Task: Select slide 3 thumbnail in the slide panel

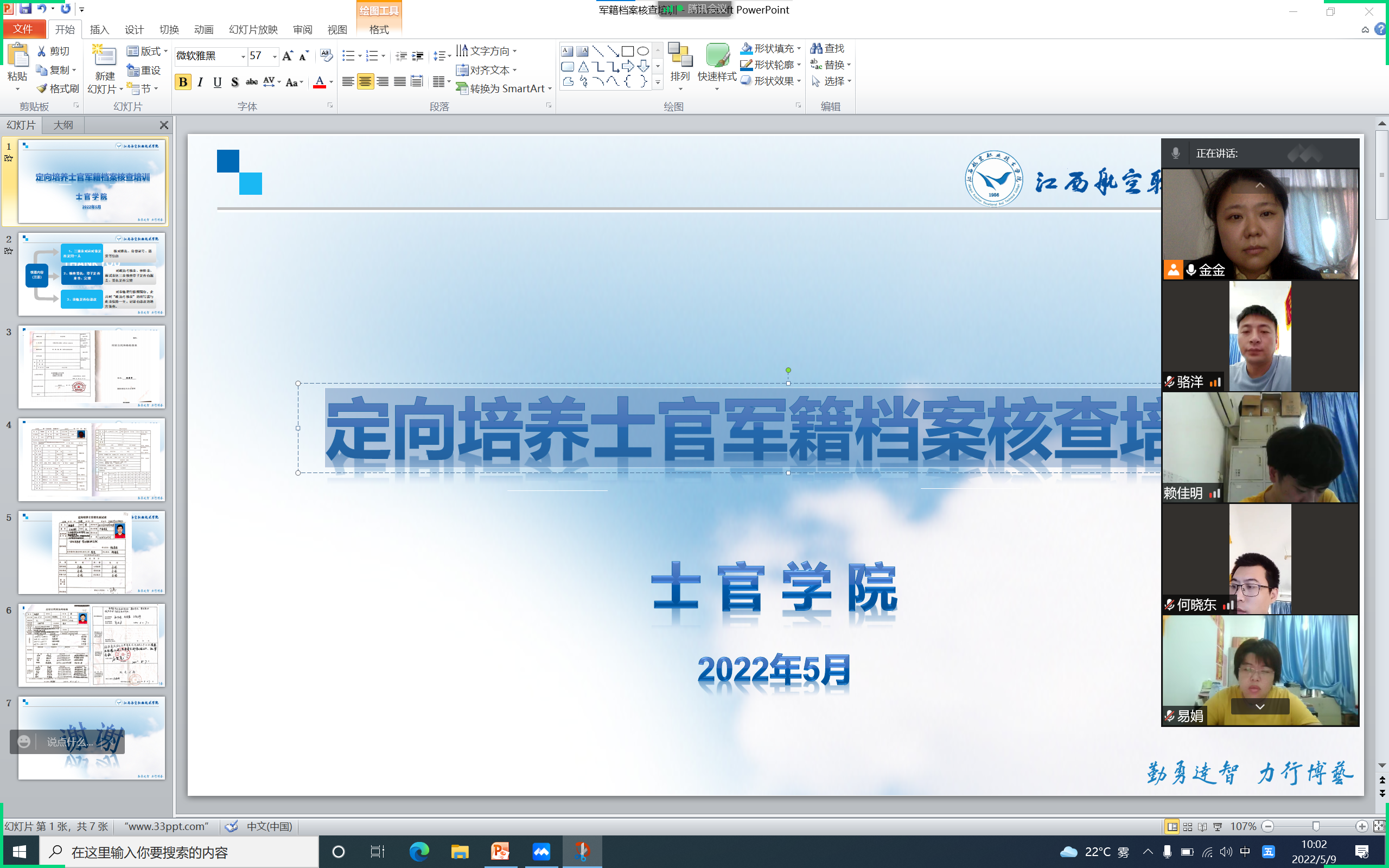Action: click(x=91, y=367)
